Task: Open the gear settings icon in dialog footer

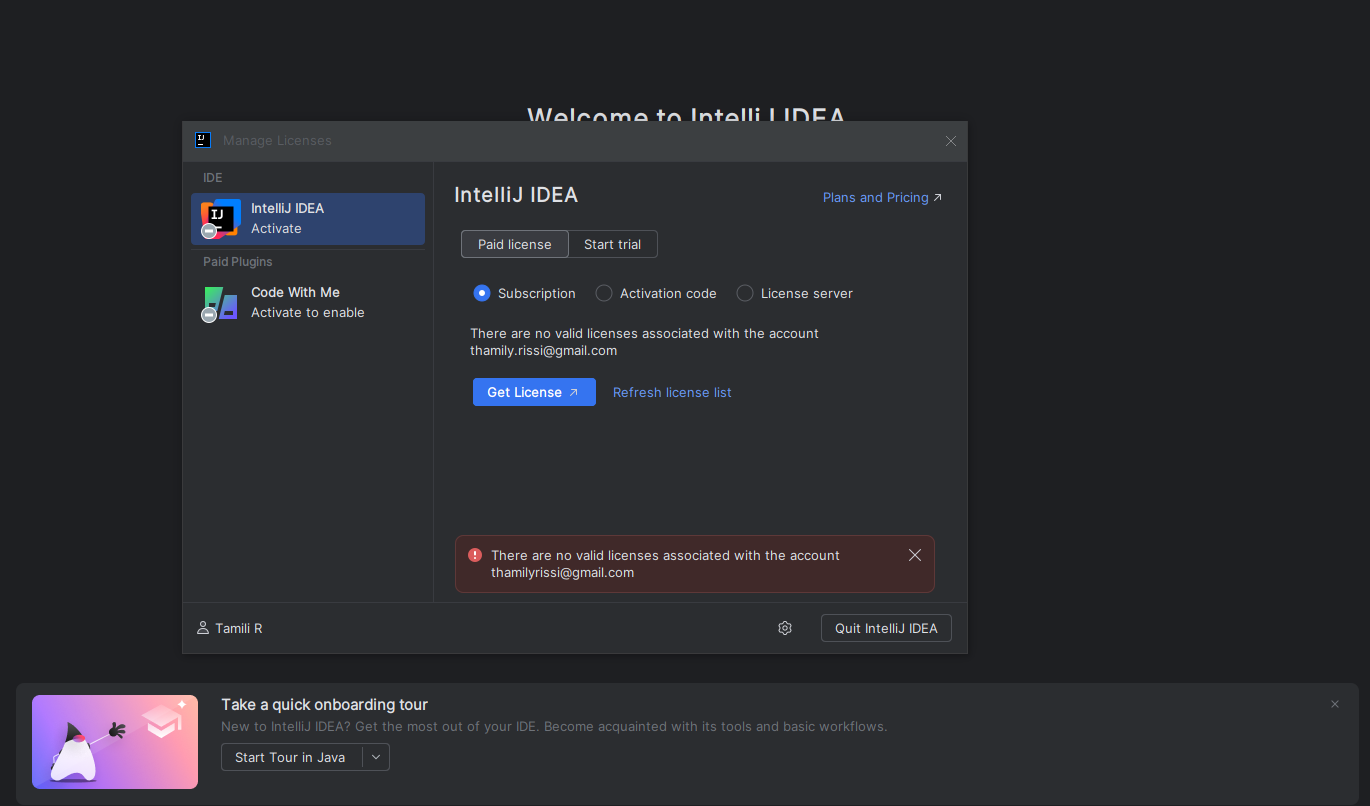Action: [785, 628]
